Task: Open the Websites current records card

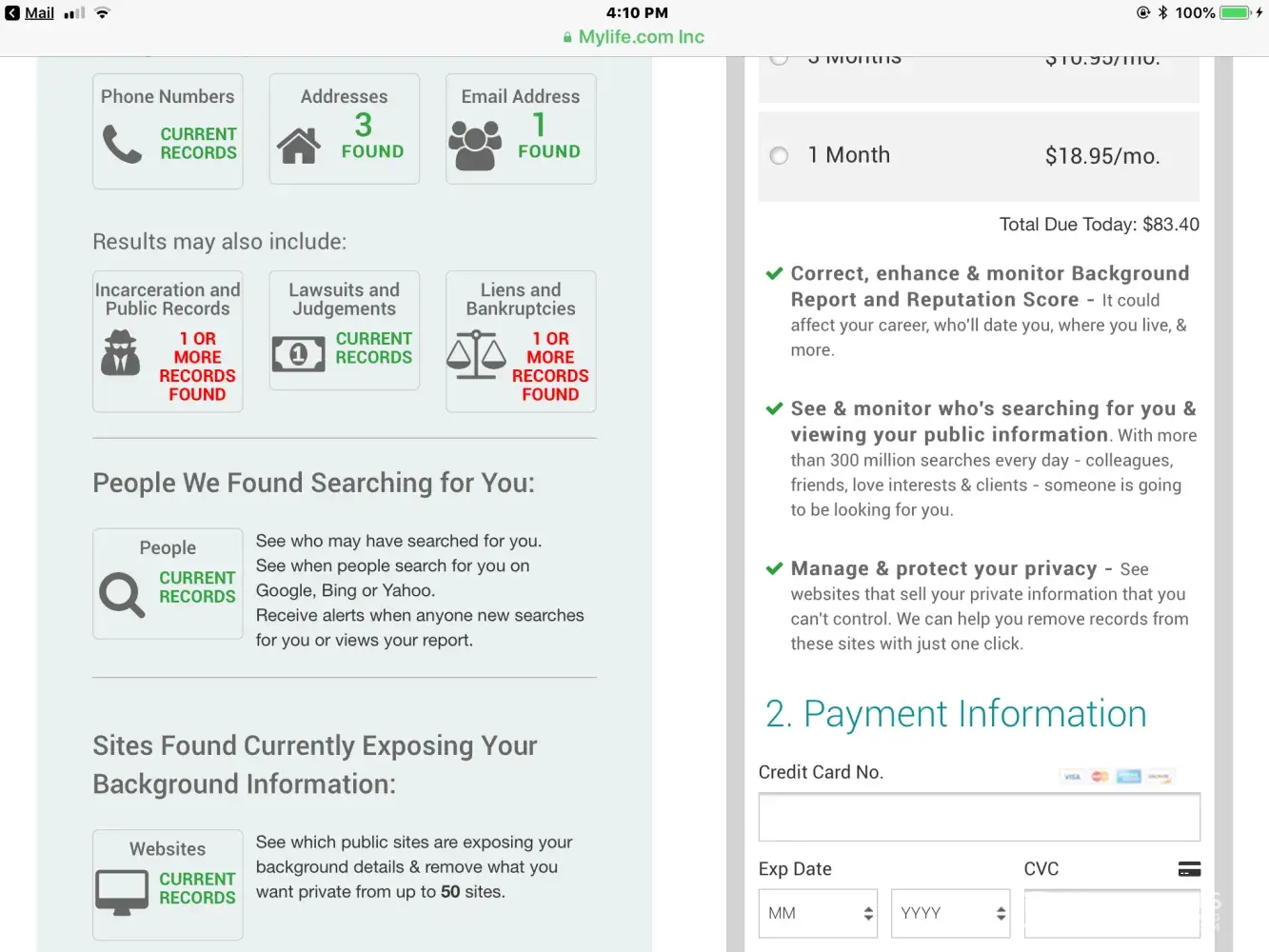Action: tap(168, 884)
